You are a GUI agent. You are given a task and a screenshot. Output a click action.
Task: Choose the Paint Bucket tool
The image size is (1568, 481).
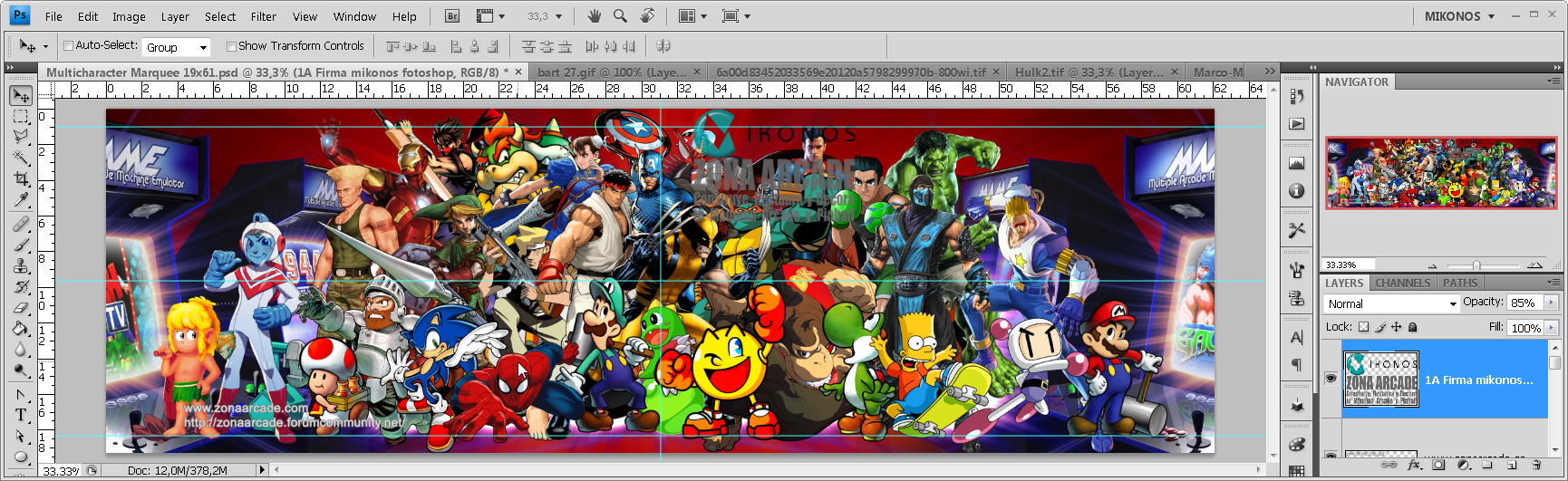(21, 329)
